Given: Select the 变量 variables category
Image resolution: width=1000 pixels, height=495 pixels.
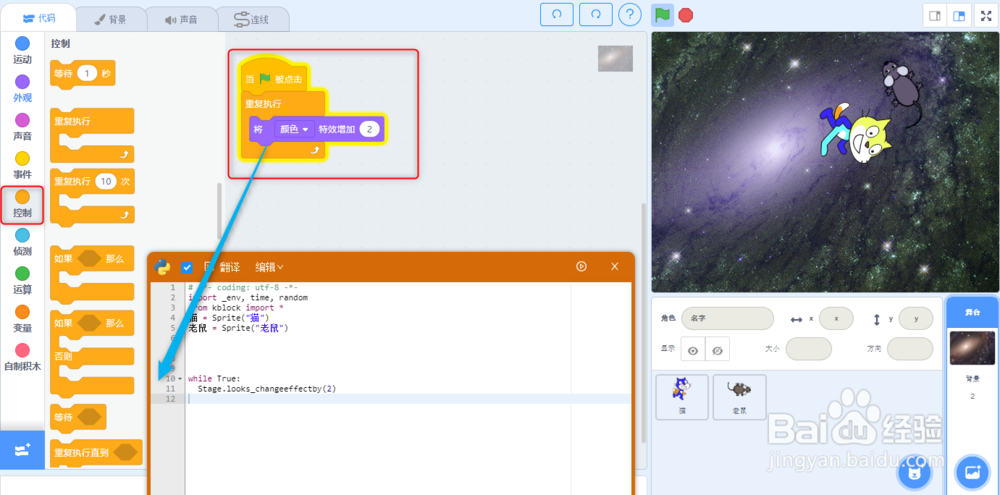Looking at the screenshot, I should tap(22, 319).
